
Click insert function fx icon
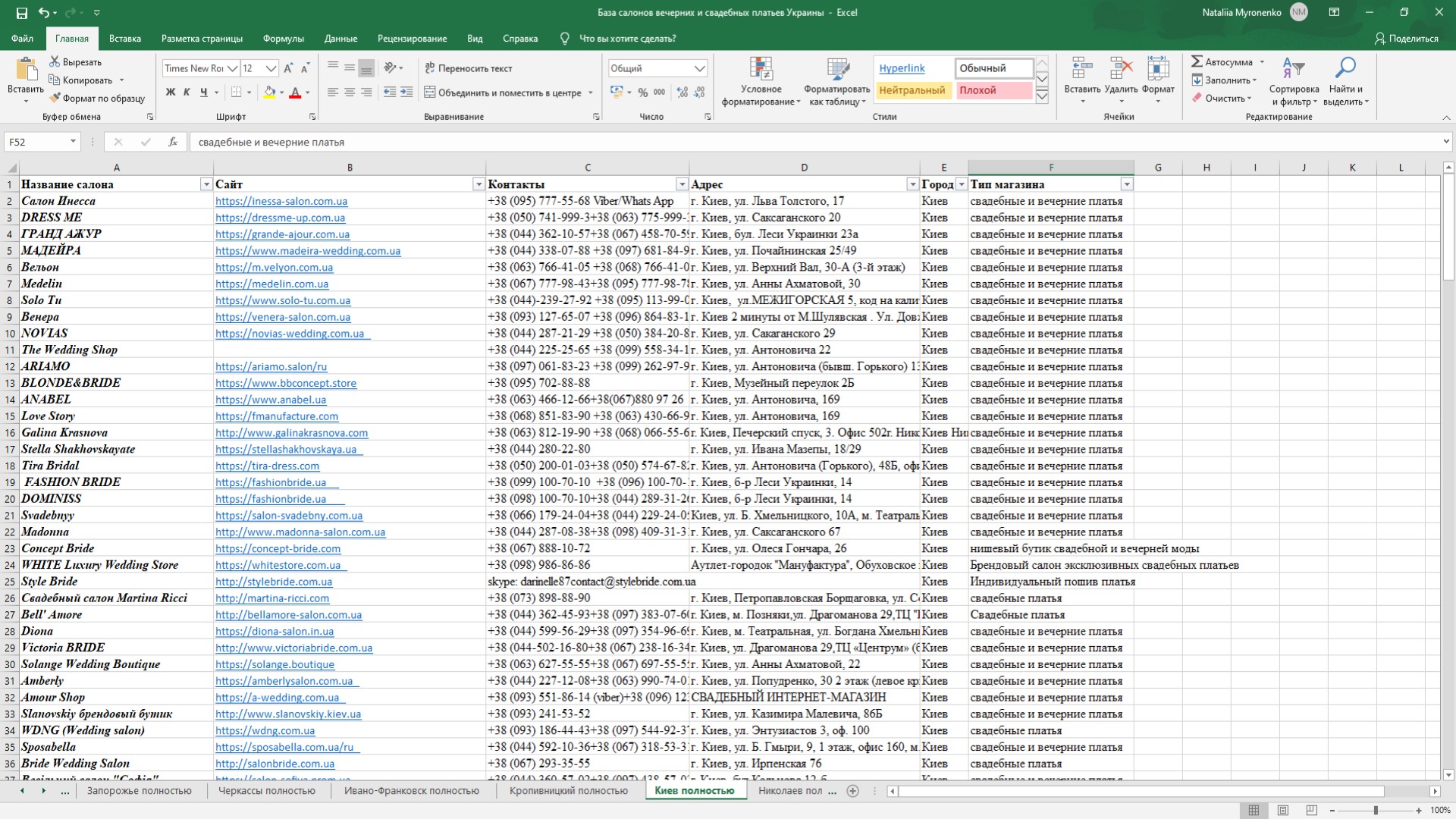coord(173,142)
